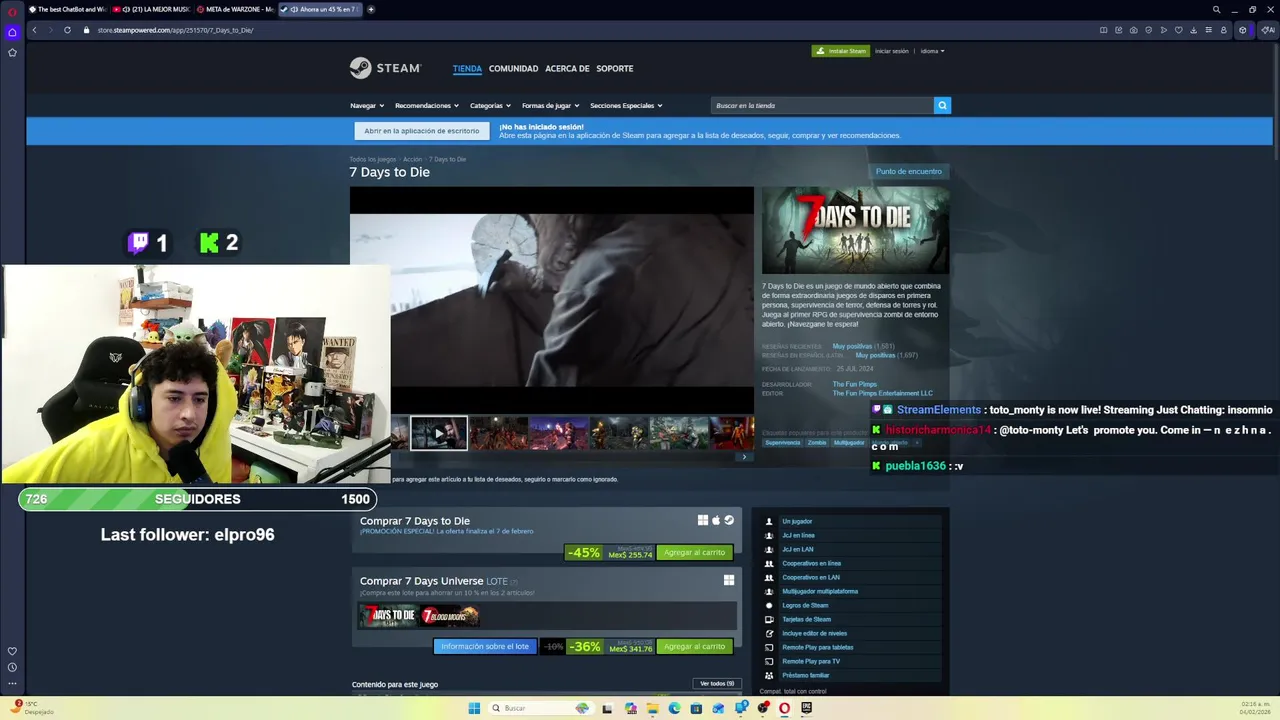Click the browser reload button
Screen dimensions: 1280x720
point(67,30)
